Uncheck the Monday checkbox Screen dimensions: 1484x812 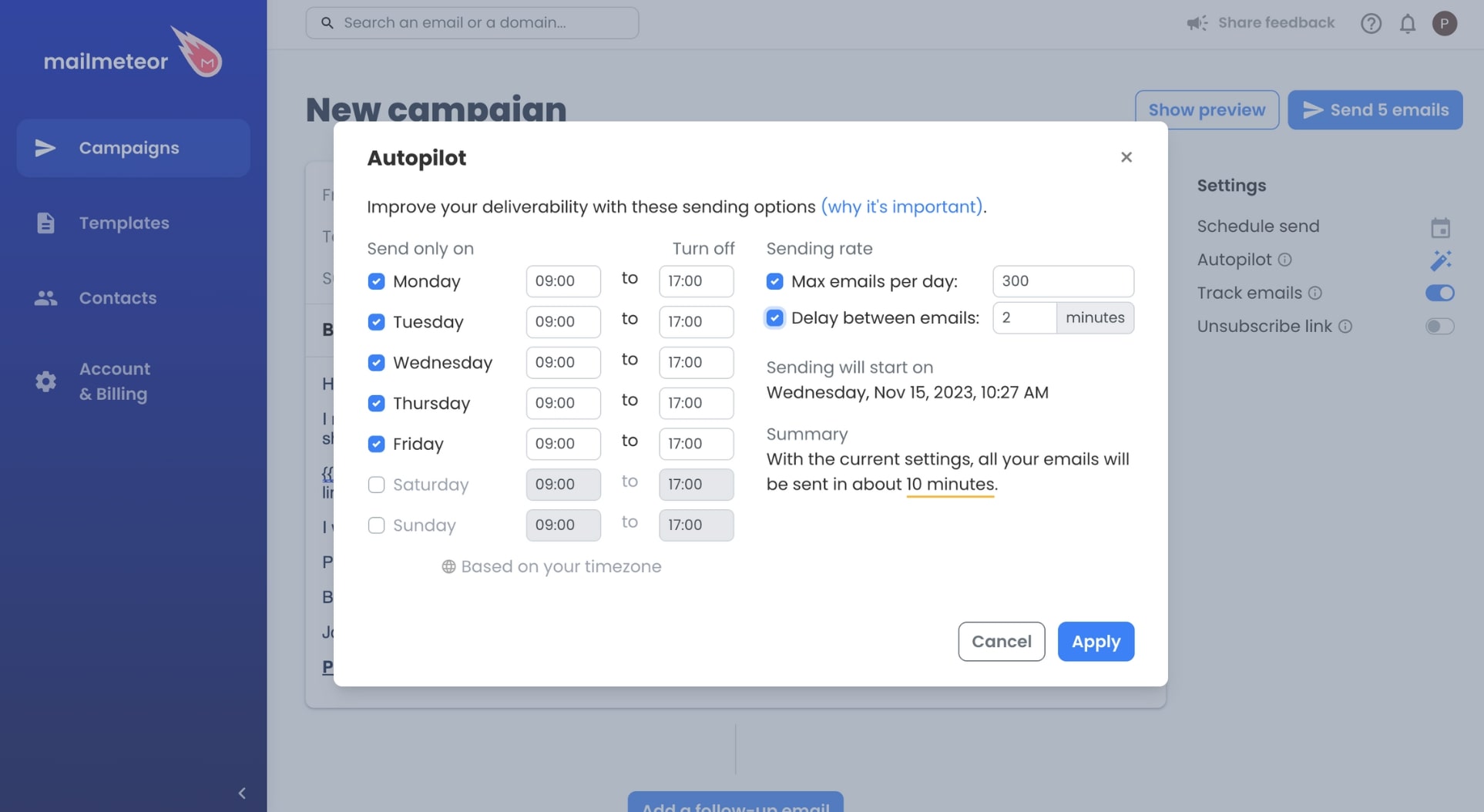[x=376, y=281]
